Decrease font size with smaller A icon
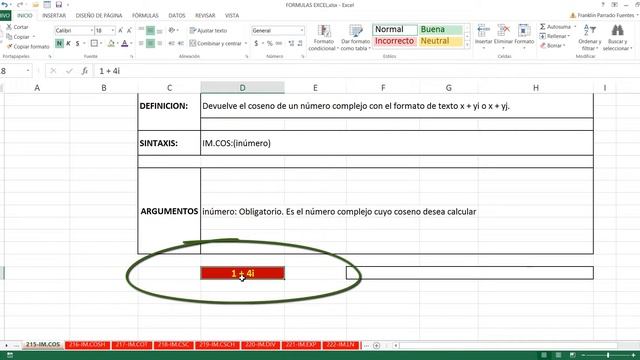640x360 pixels. 129,31
